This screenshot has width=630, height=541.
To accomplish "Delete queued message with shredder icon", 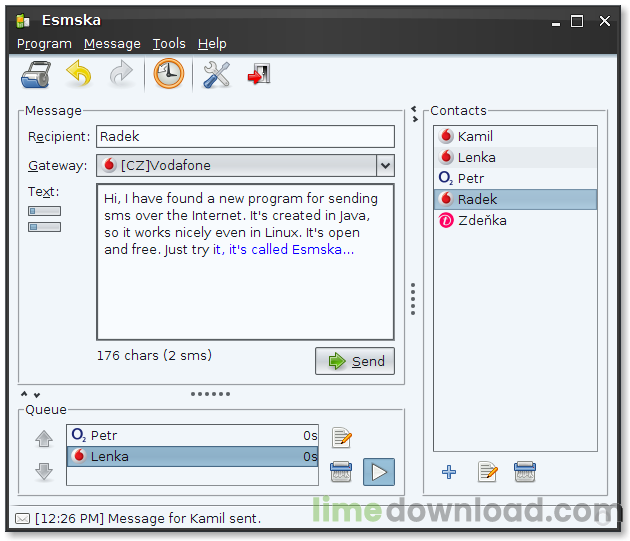I will pos(341,472).
